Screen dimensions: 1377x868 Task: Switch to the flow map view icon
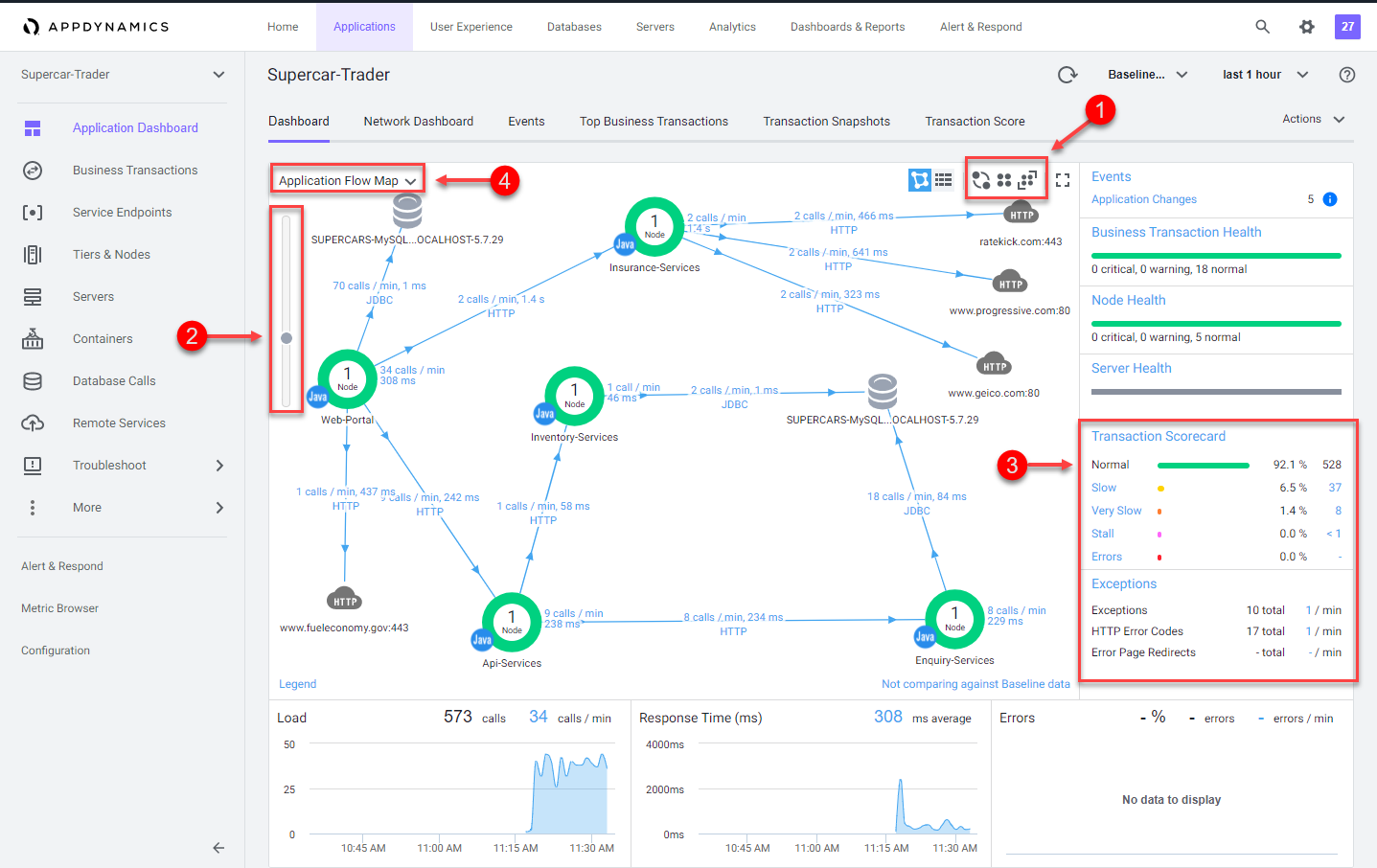920,179
